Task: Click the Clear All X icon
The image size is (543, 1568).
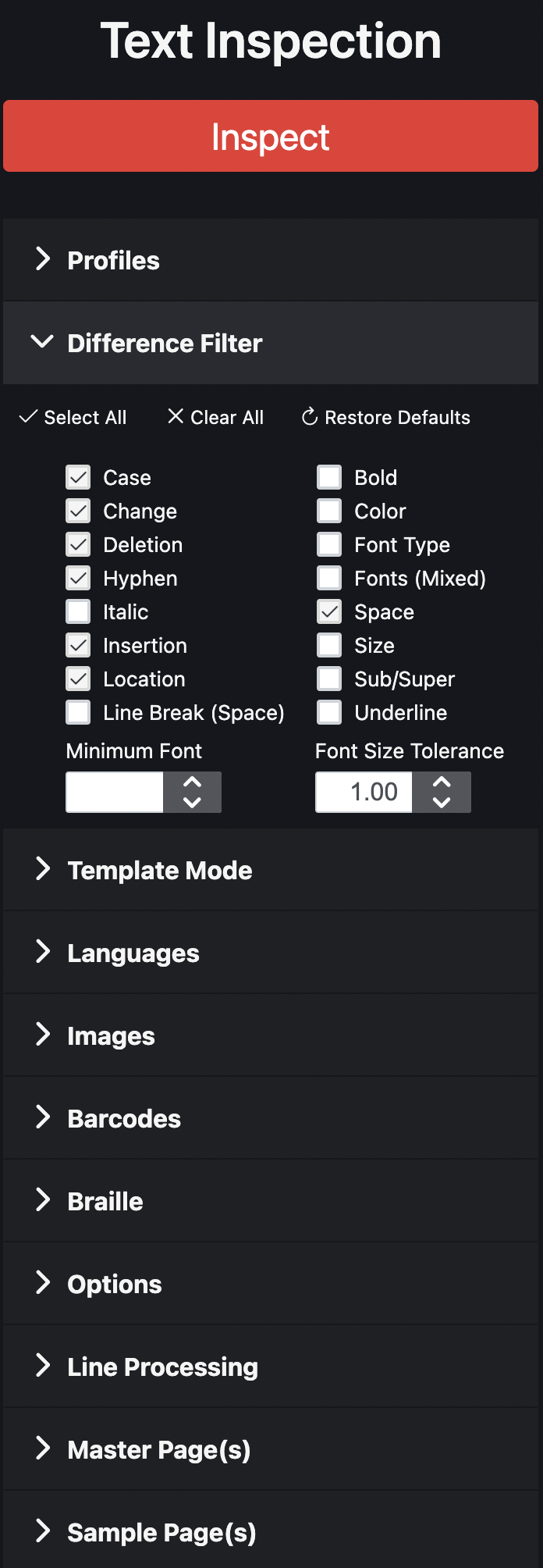Action: pos(176,417)
